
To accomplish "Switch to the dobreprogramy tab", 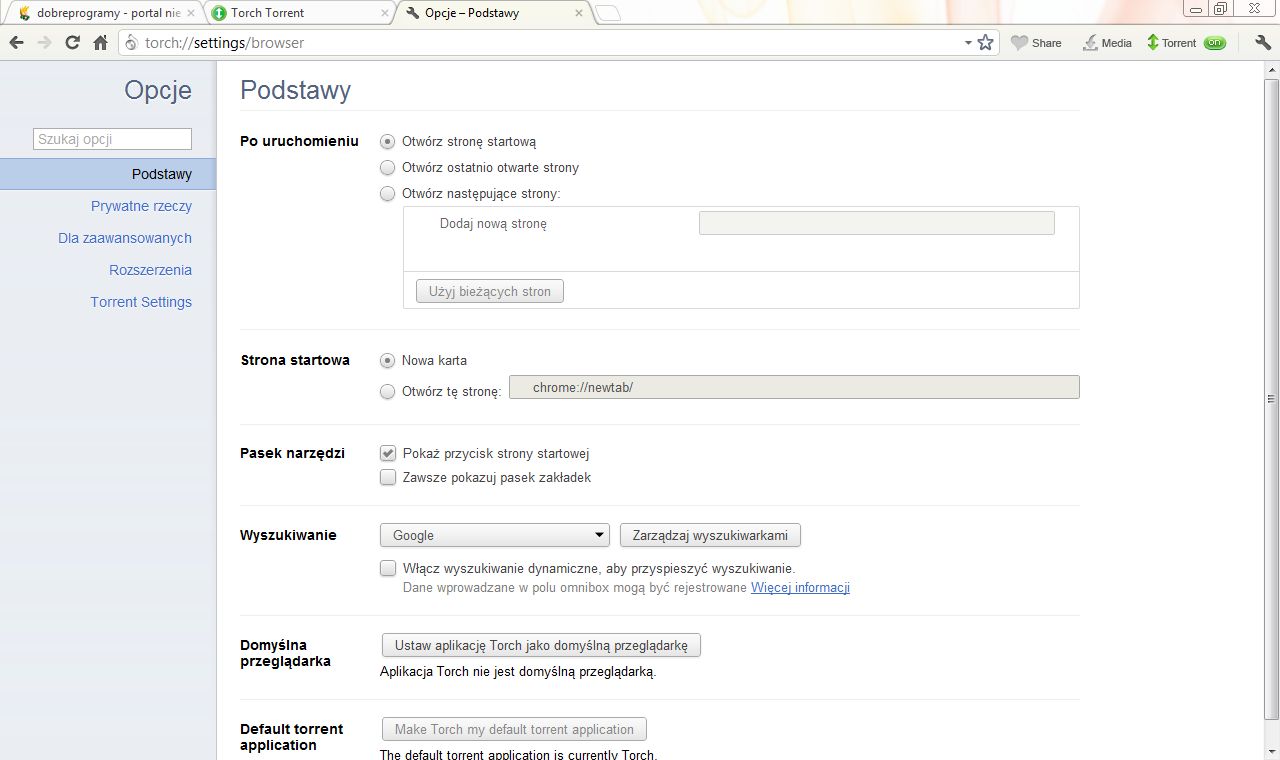I will 104,13.
